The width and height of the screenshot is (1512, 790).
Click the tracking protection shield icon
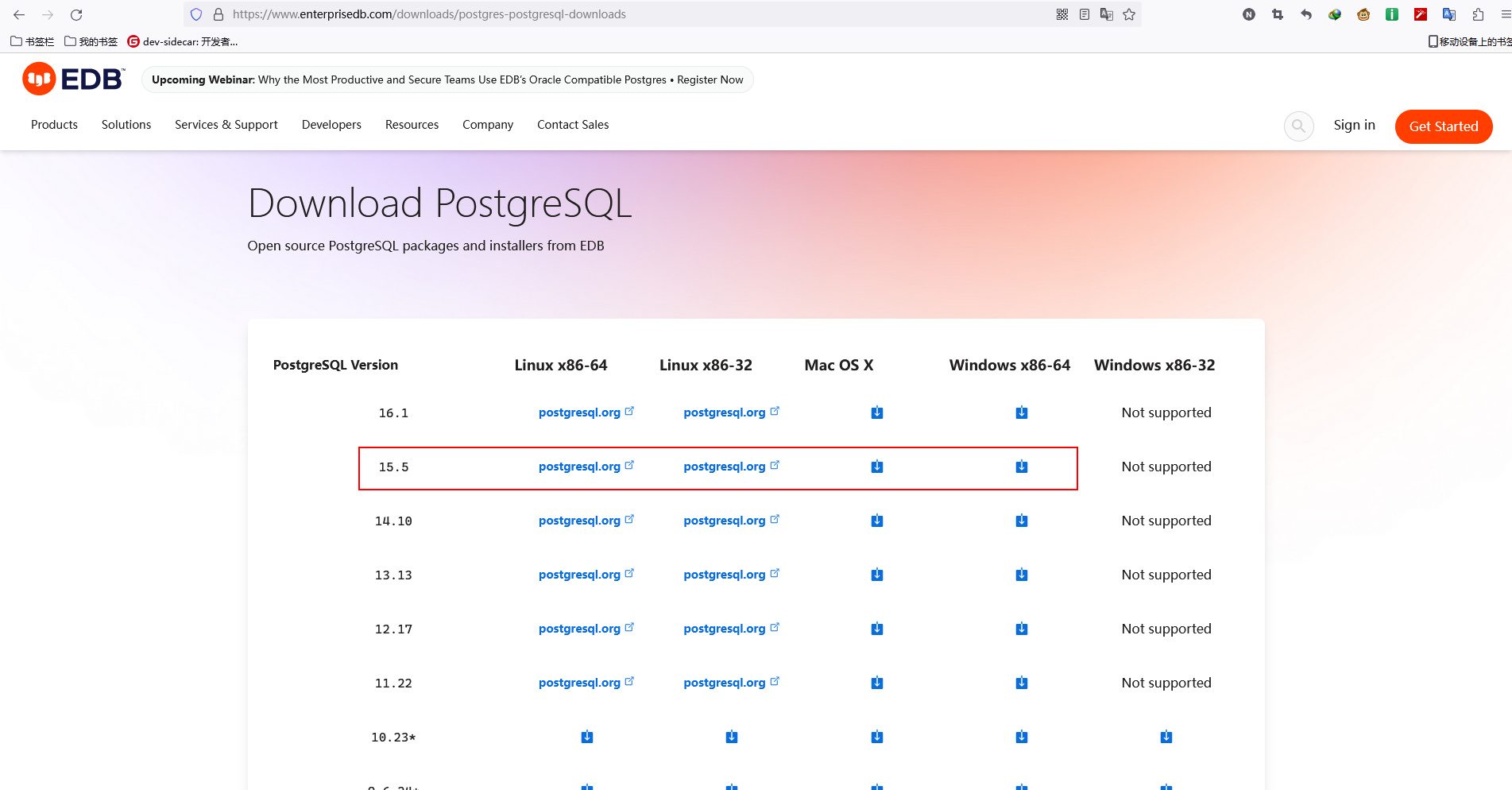pos(196,14)
